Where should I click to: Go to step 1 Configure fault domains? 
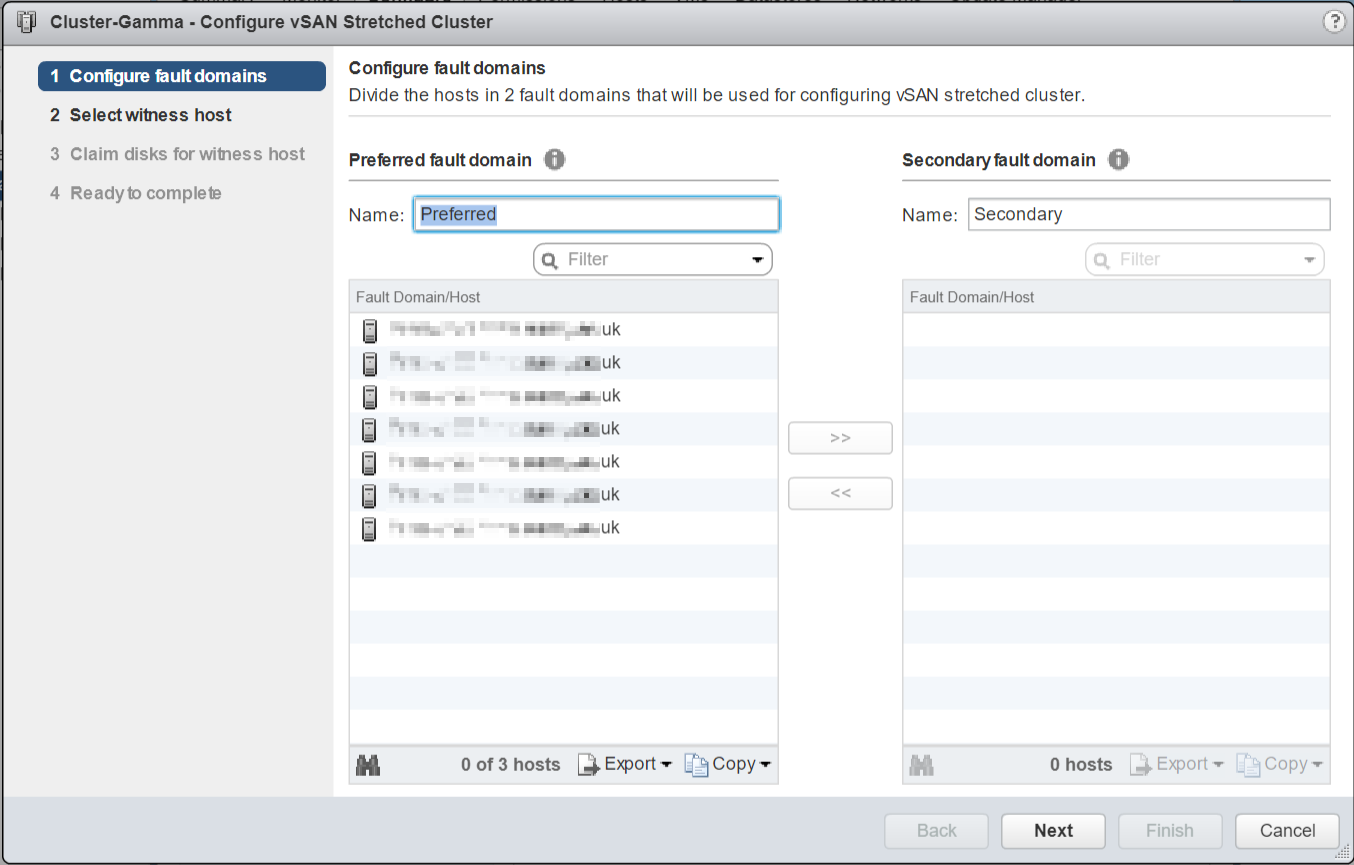(x=182, y=76)
